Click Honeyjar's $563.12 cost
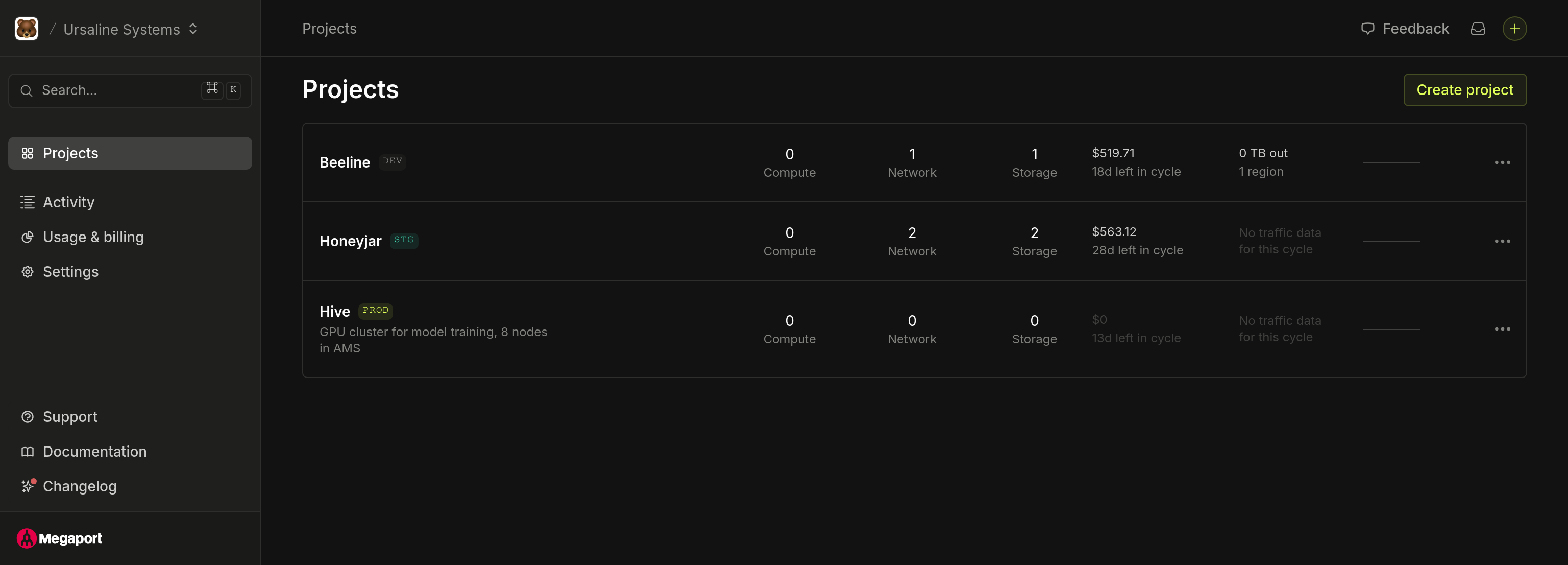The width and height of the screenshot is (1568, 565). coord(1114,231)
